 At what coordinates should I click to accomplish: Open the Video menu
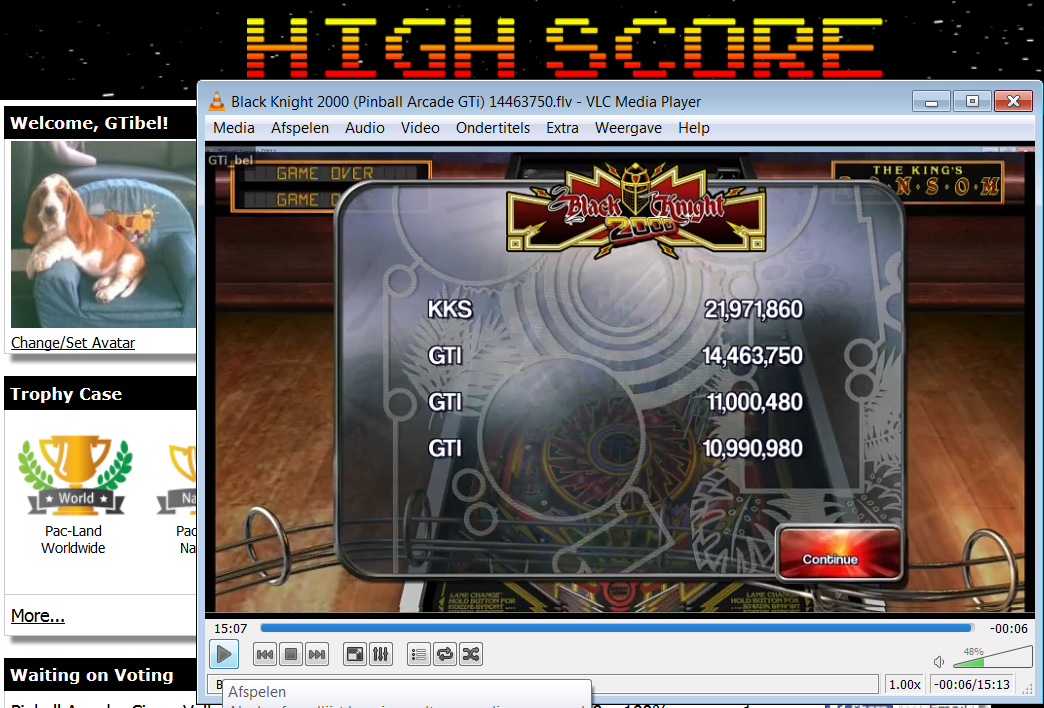(419, 128)
